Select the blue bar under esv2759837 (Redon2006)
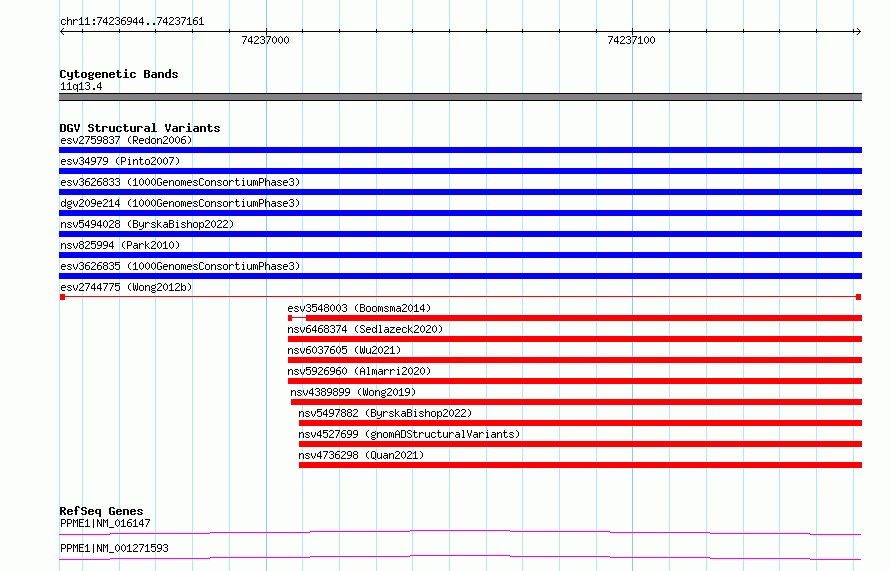Viewport: 890px width, 571px height. coord(460,150)
